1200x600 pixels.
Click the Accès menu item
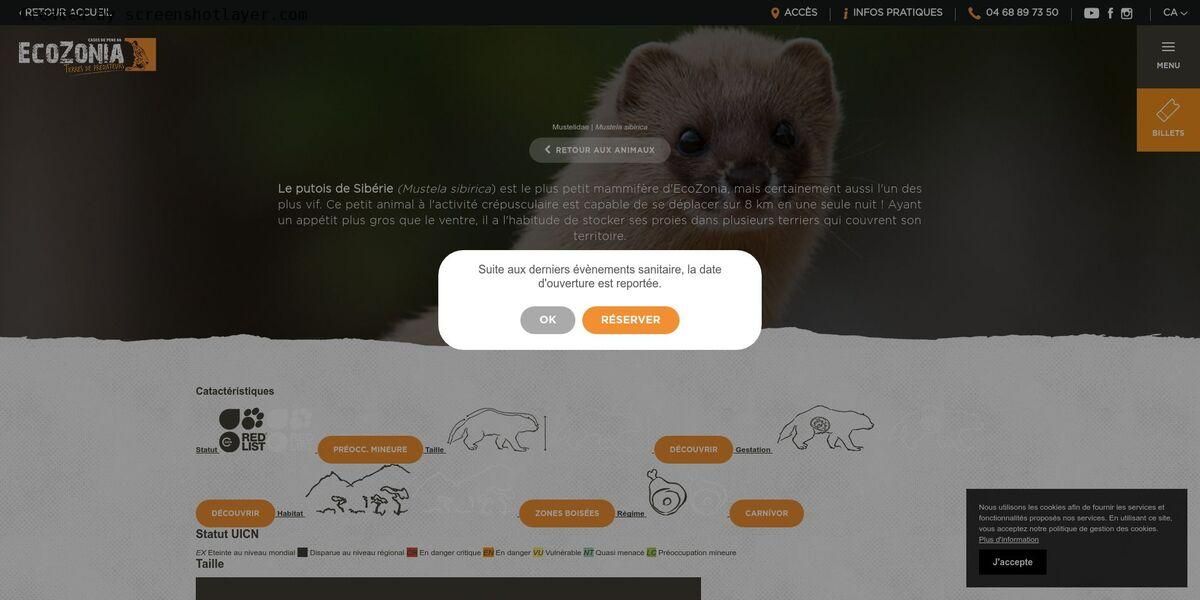[x=794, y=13]
